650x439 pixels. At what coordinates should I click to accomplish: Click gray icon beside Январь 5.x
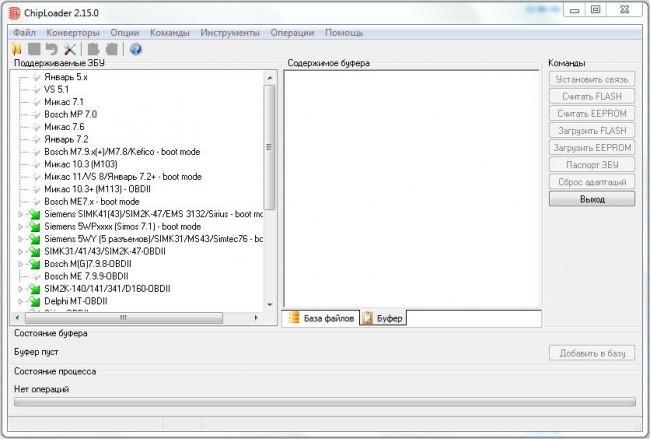point(36,77)
